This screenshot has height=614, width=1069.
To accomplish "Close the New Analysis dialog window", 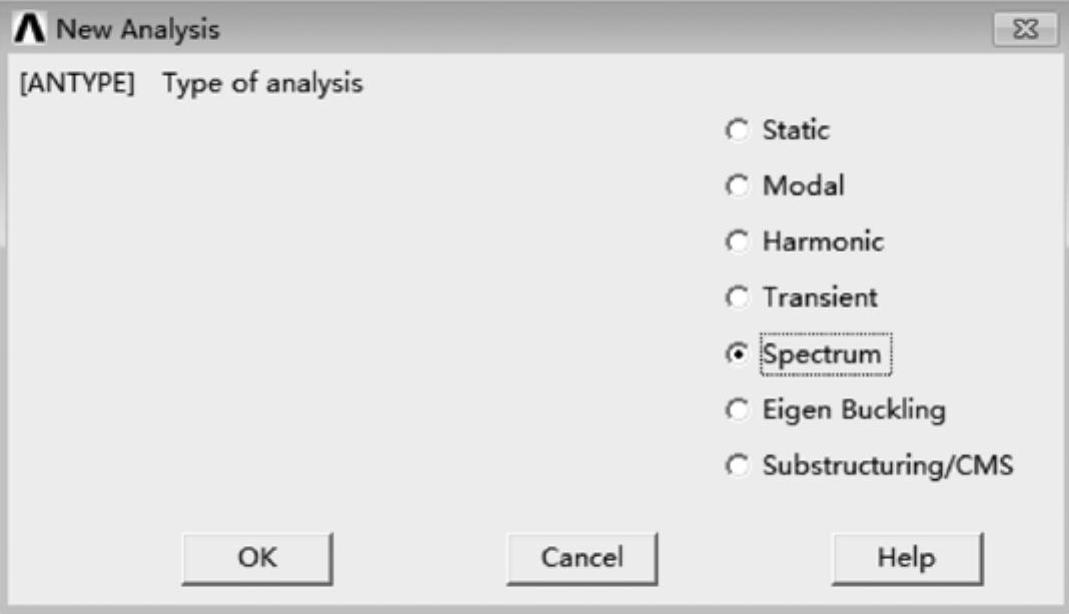I will [x=1025, y=30].
